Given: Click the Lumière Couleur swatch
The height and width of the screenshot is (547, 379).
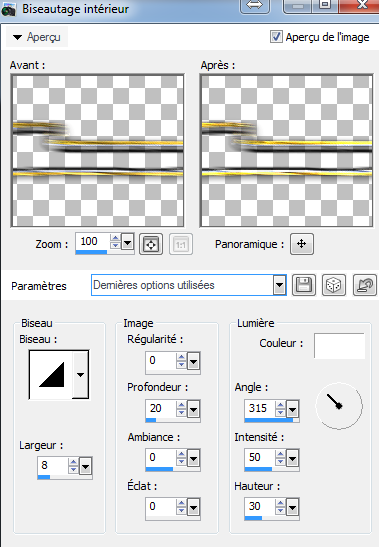Looking at the screenshot, I should coord(339,346).
